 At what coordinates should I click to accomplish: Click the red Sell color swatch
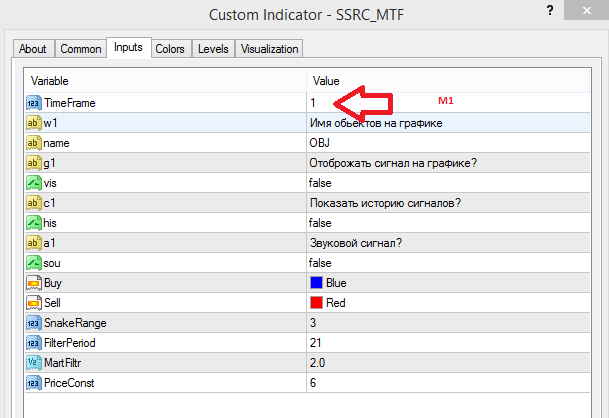point(316,303)
